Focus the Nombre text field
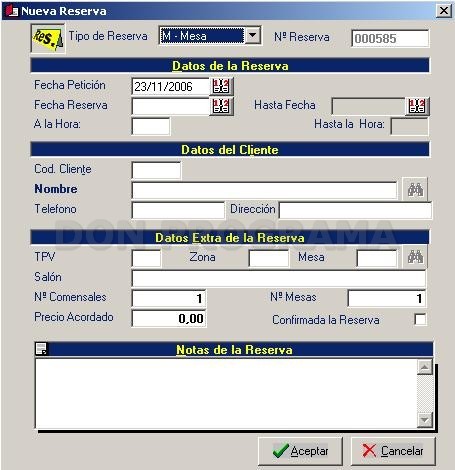 264,190
